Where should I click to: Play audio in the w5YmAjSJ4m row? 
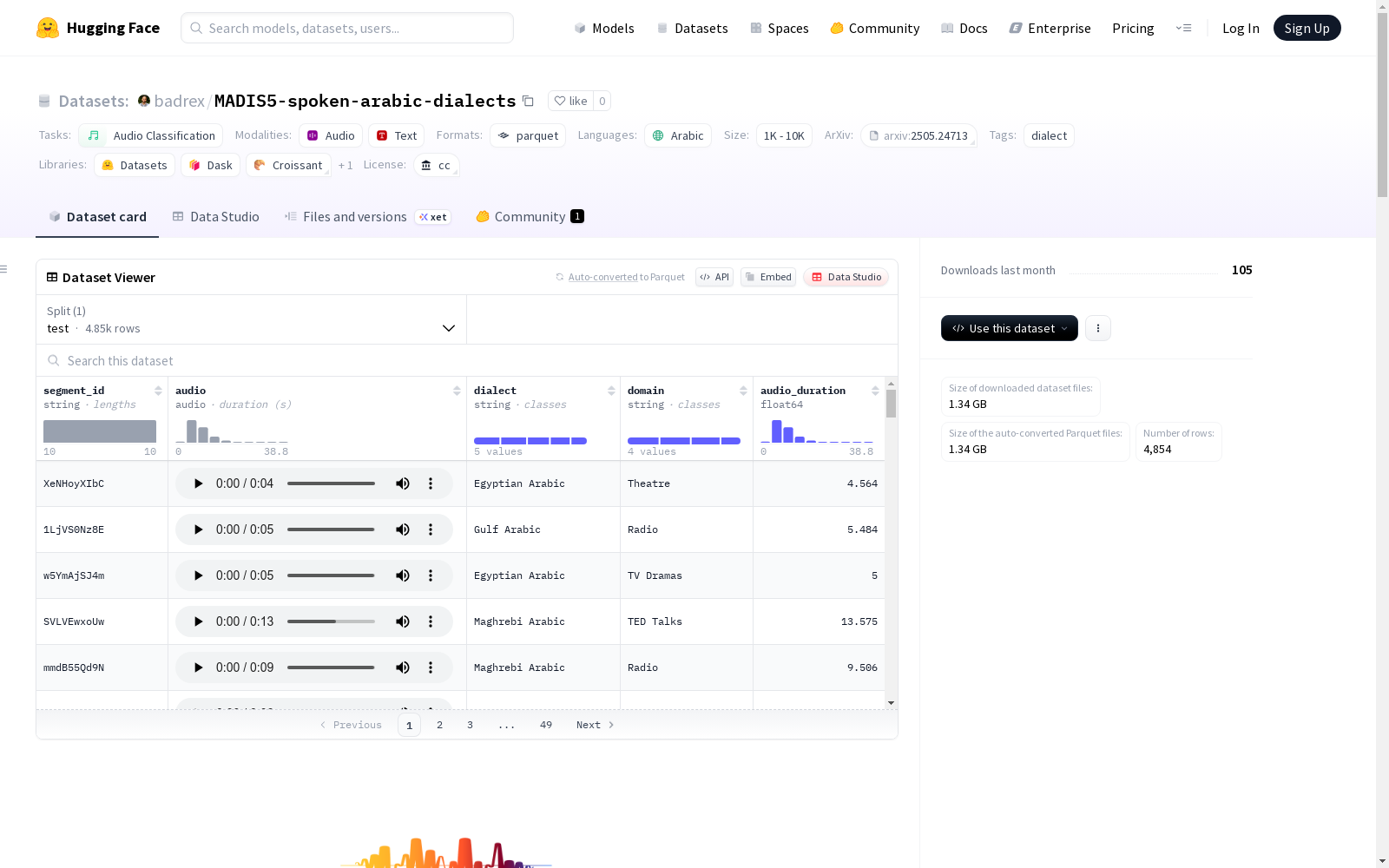(198, 575)
